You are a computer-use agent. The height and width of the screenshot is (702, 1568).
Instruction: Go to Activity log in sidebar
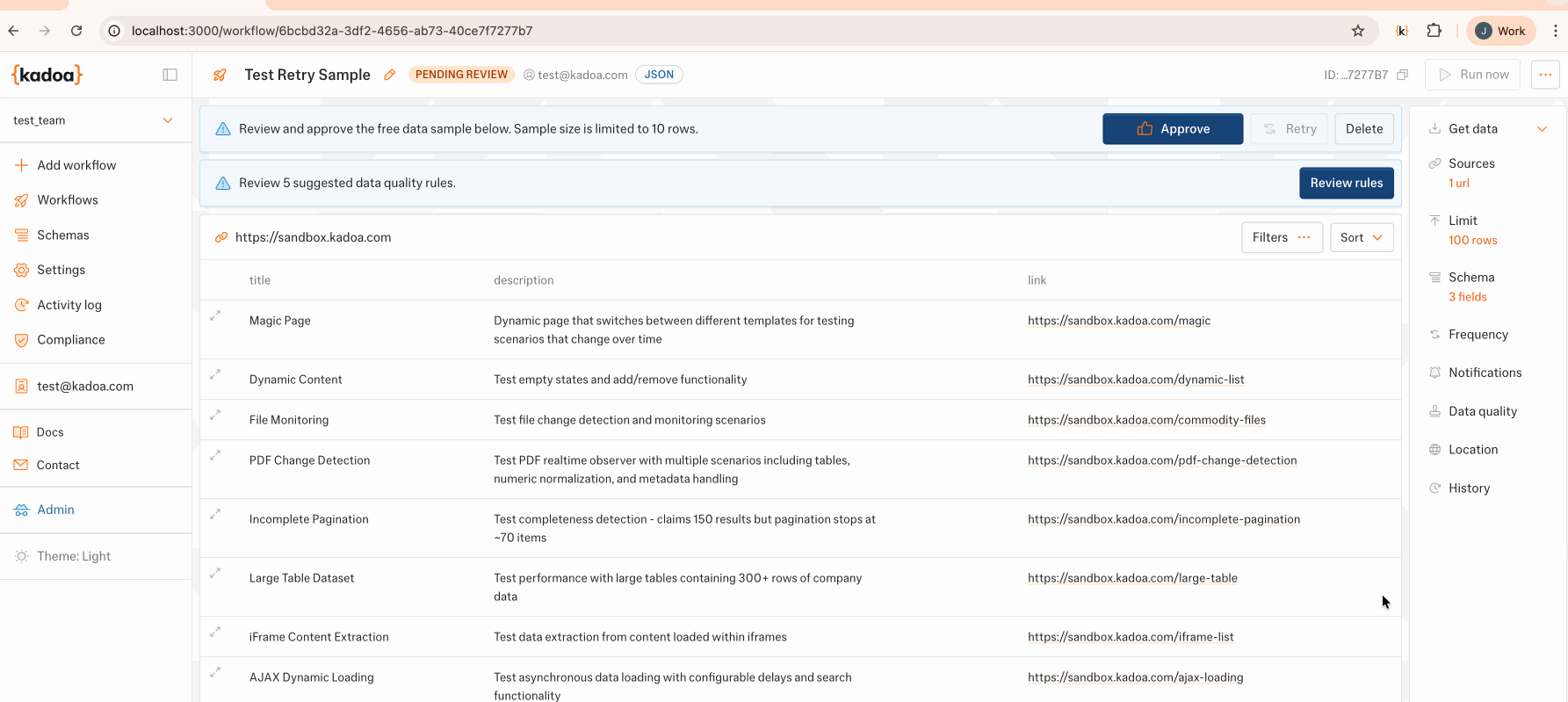pyautogui.click(x=69, y=305)
